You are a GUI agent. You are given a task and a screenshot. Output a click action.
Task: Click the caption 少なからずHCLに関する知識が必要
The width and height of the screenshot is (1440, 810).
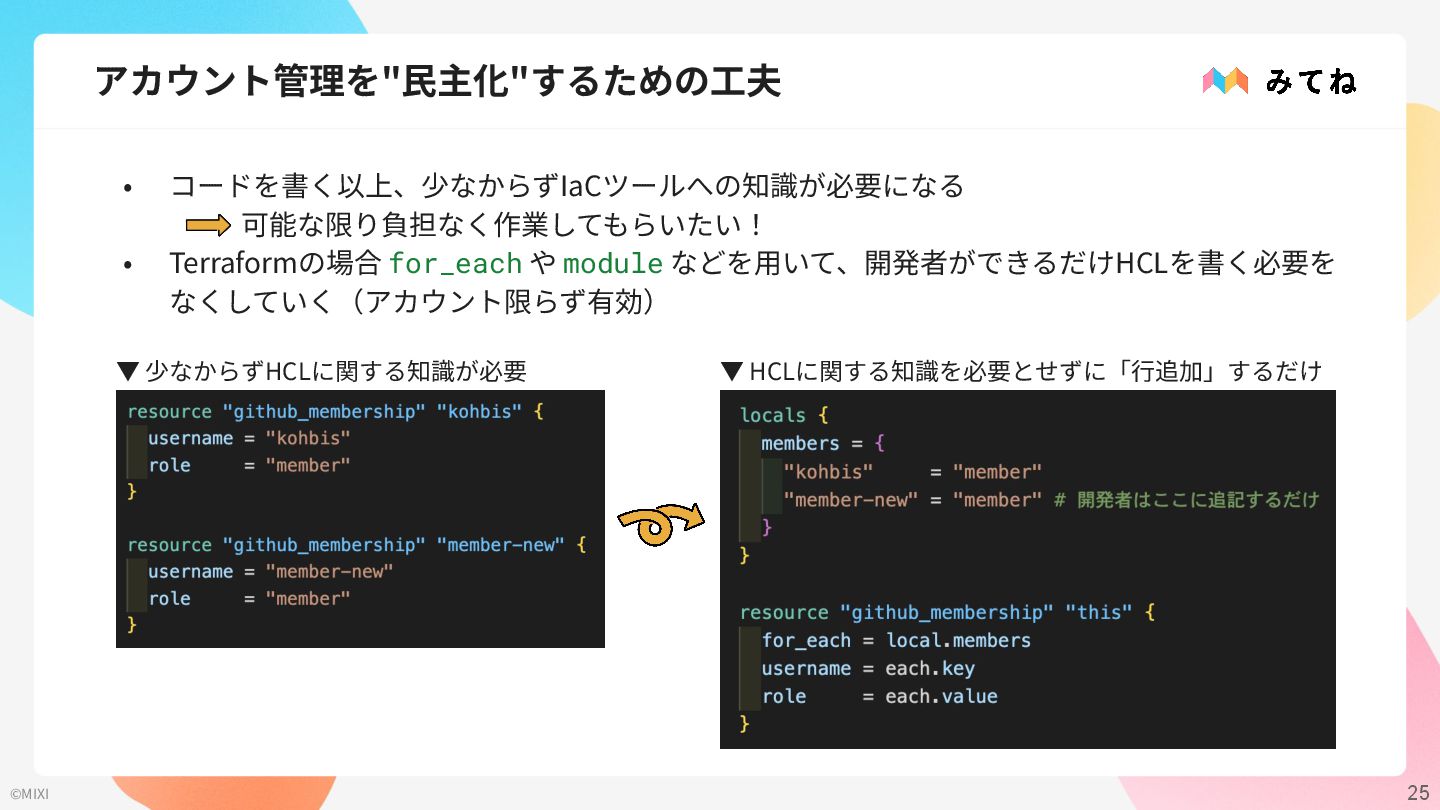322,371
